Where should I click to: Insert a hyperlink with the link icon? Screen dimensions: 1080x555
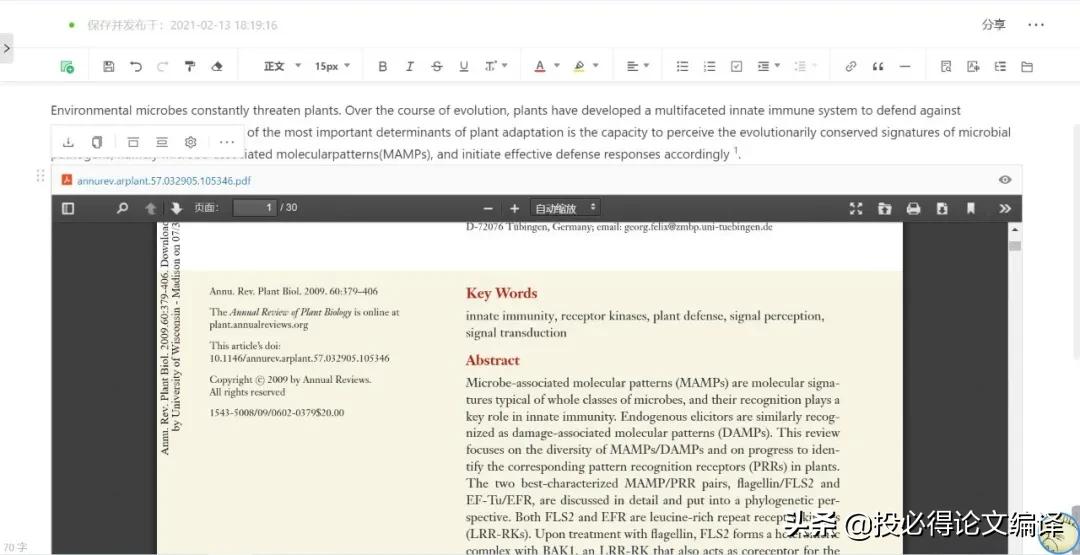click(851, 67)
